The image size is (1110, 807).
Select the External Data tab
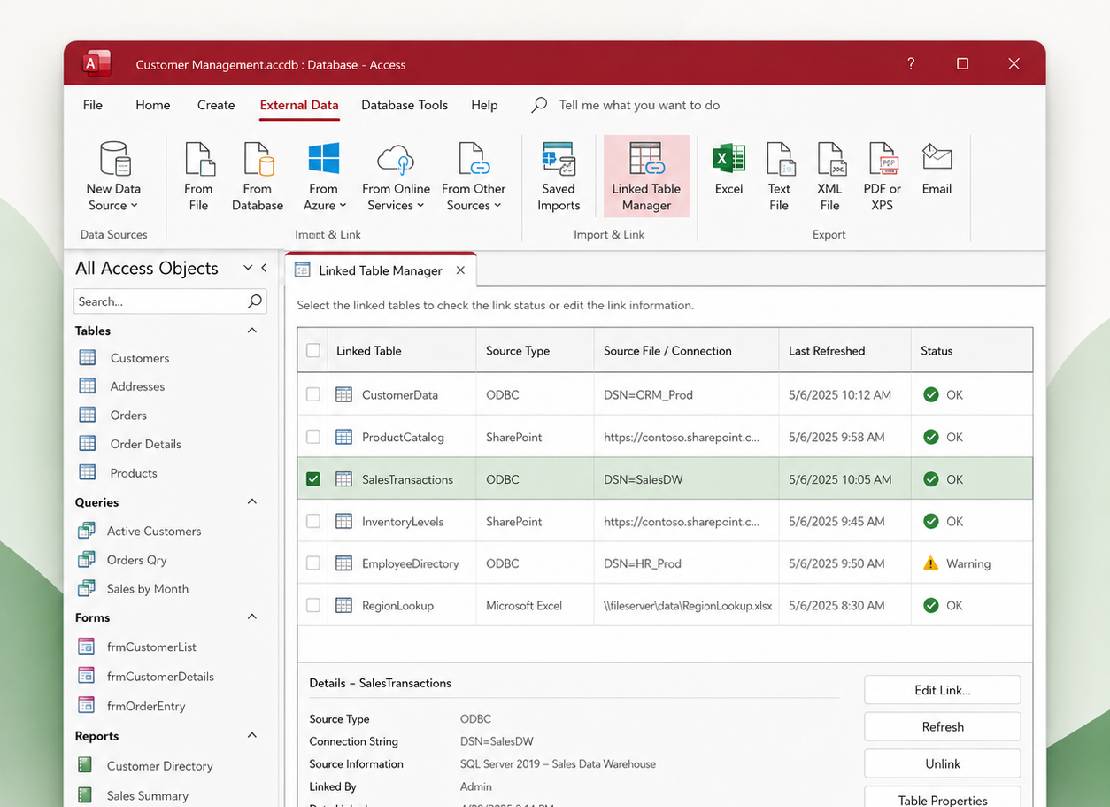point(299,105)
